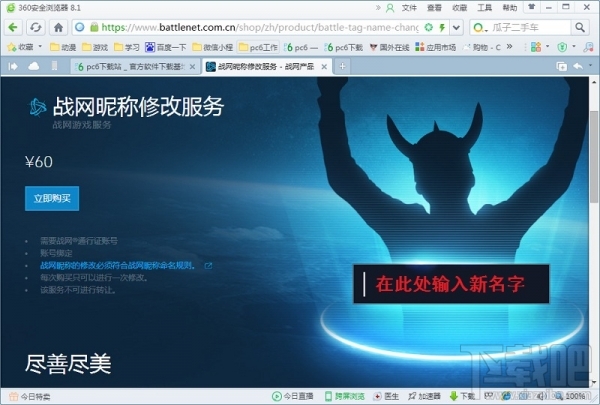Click the mobile phone icon in tab bar
The image size is (600, 405).
coord(54,66)
